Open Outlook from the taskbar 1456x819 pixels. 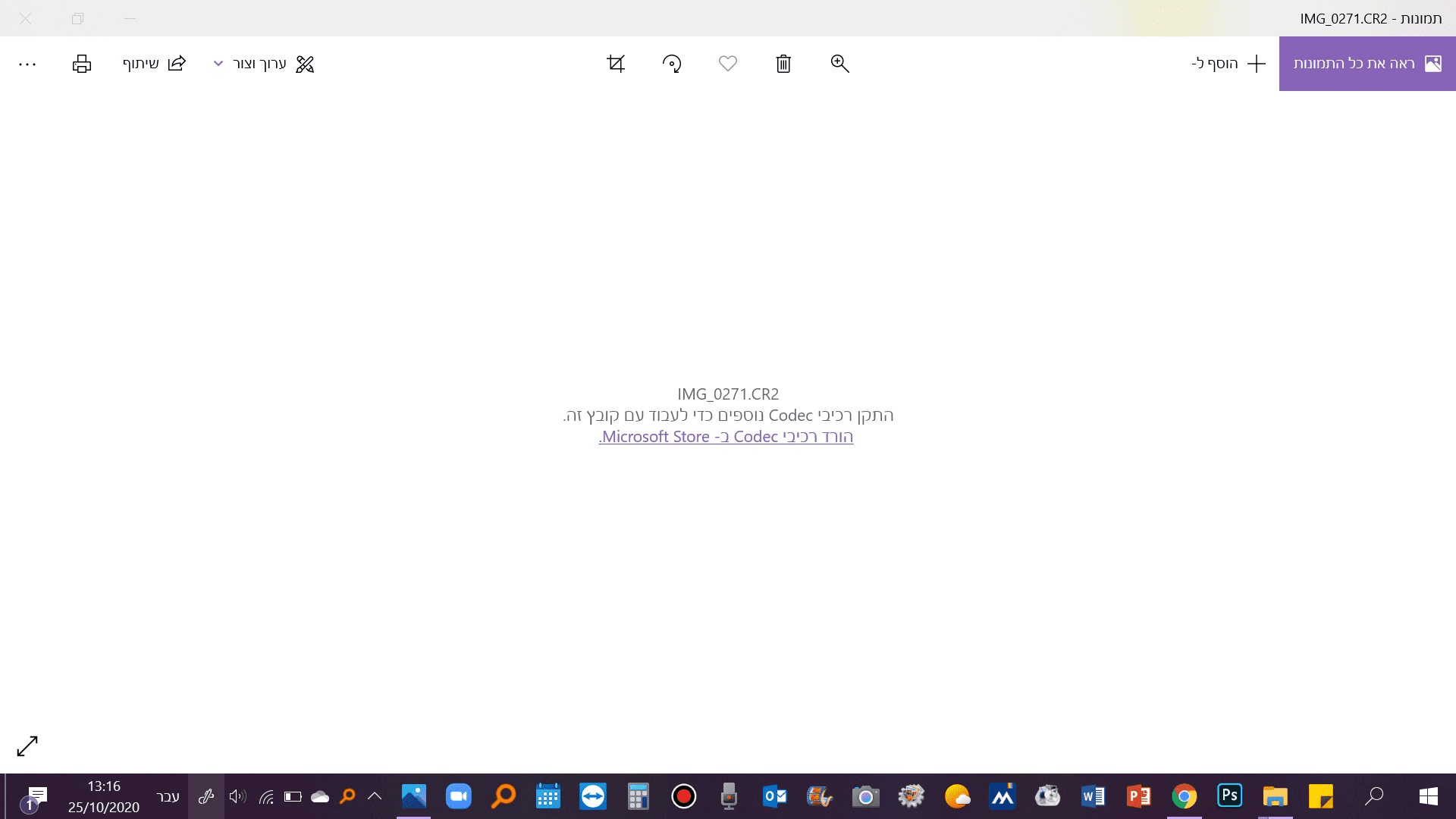[774, 797]
